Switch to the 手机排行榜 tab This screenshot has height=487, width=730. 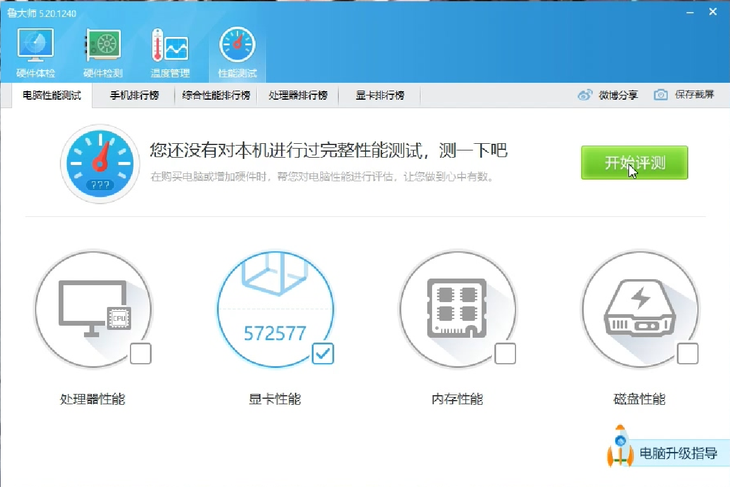[134, 96]
